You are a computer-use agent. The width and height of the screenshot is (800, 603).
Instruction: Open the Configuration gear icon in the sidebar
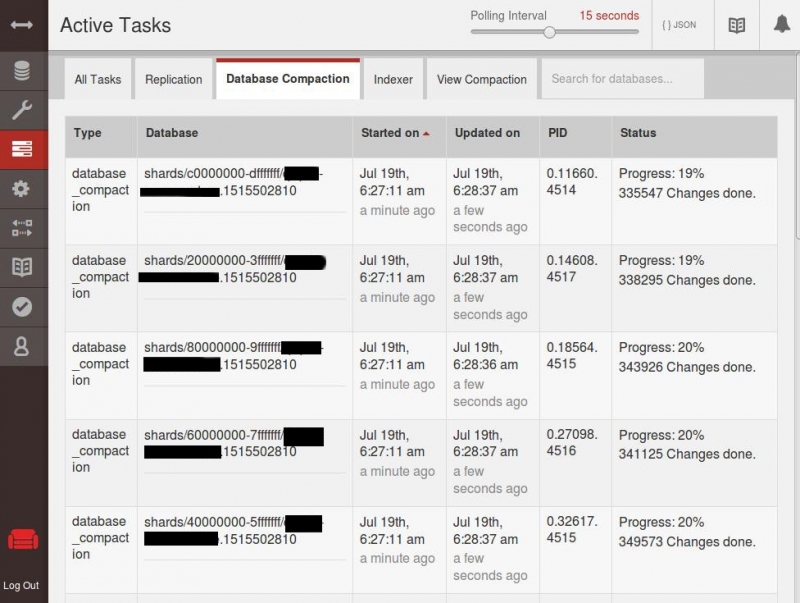pos(22,189)
